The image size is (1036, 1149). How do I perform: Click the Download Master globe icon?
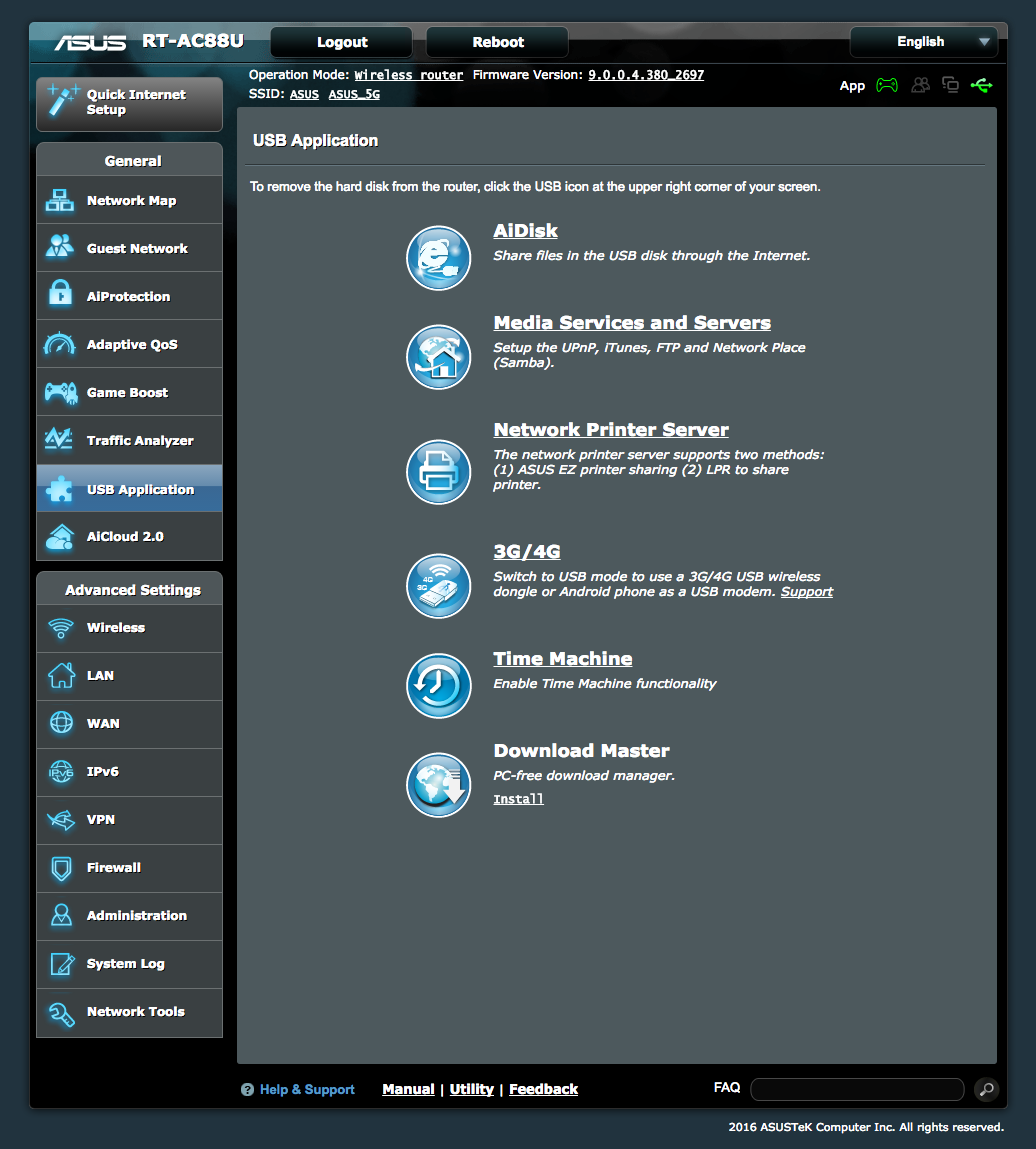(x=438, y=785)
